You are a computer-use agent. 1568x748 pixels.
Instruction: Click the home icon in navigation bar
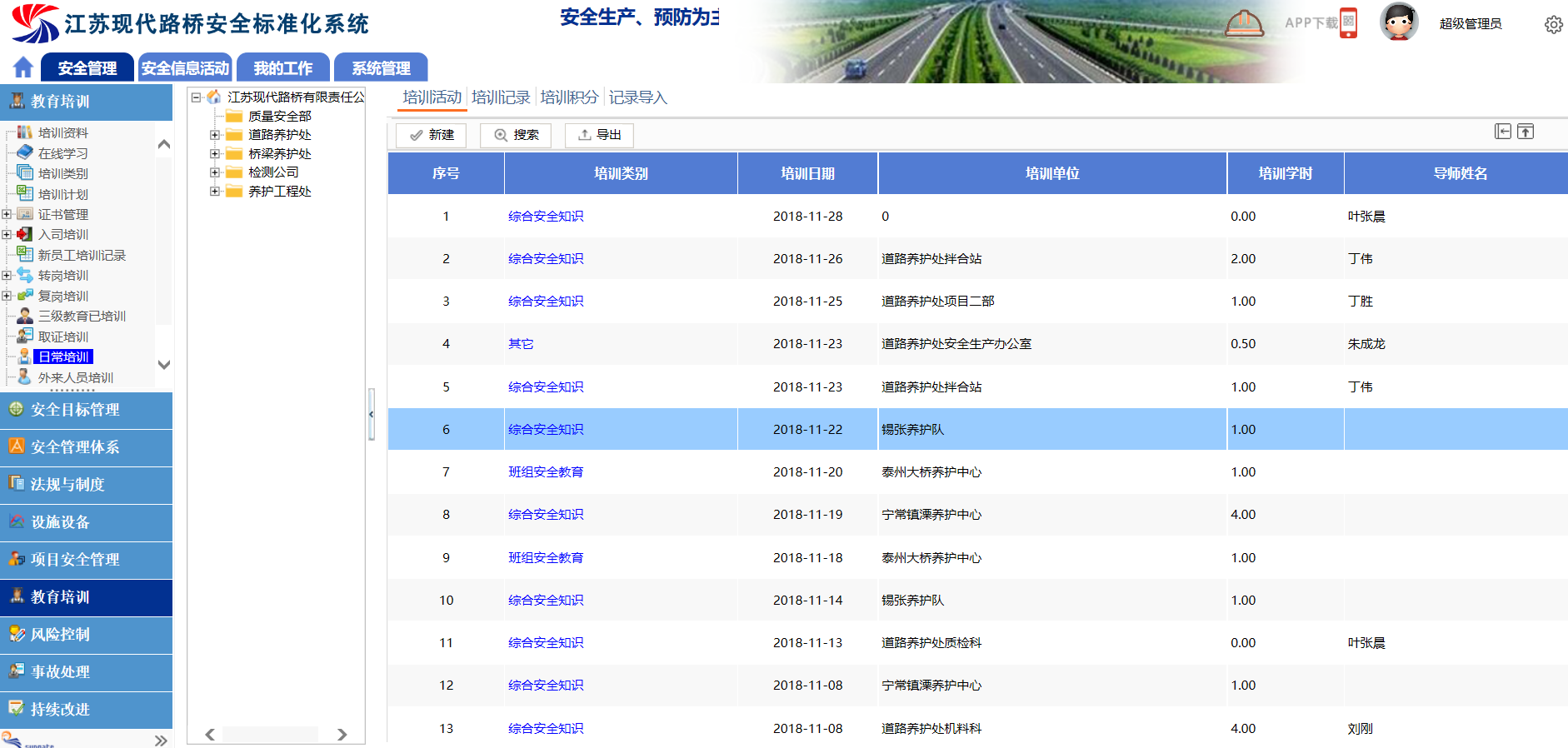coord(23,67)
